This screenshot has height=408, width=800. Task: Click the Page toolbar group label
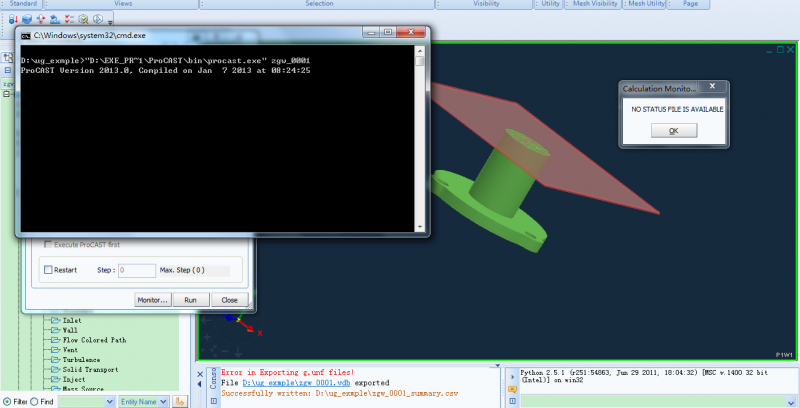click(x=690, y=4)
